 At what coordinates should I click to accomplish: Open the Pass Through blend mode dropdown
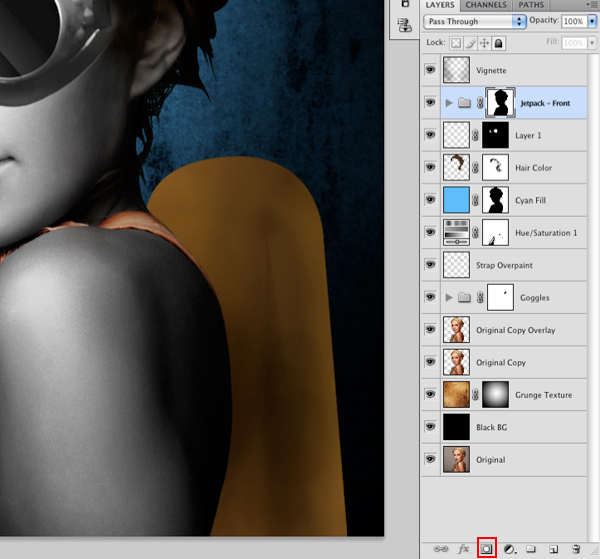point(474,21)
